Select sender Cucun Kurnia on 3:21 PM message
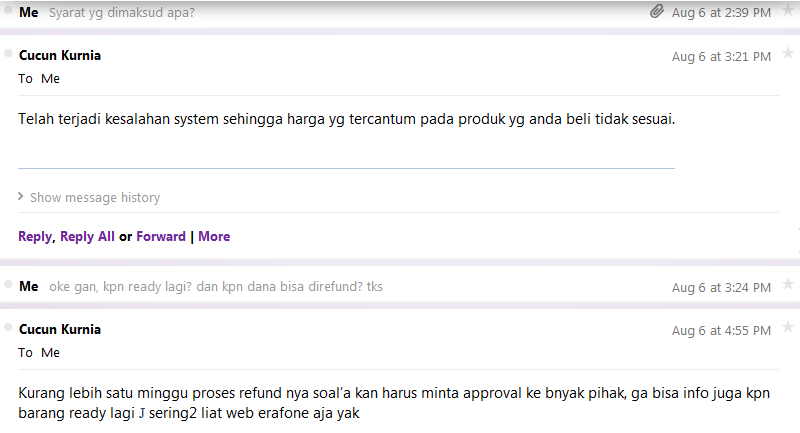The image size is (800, 433). [60, 56]
